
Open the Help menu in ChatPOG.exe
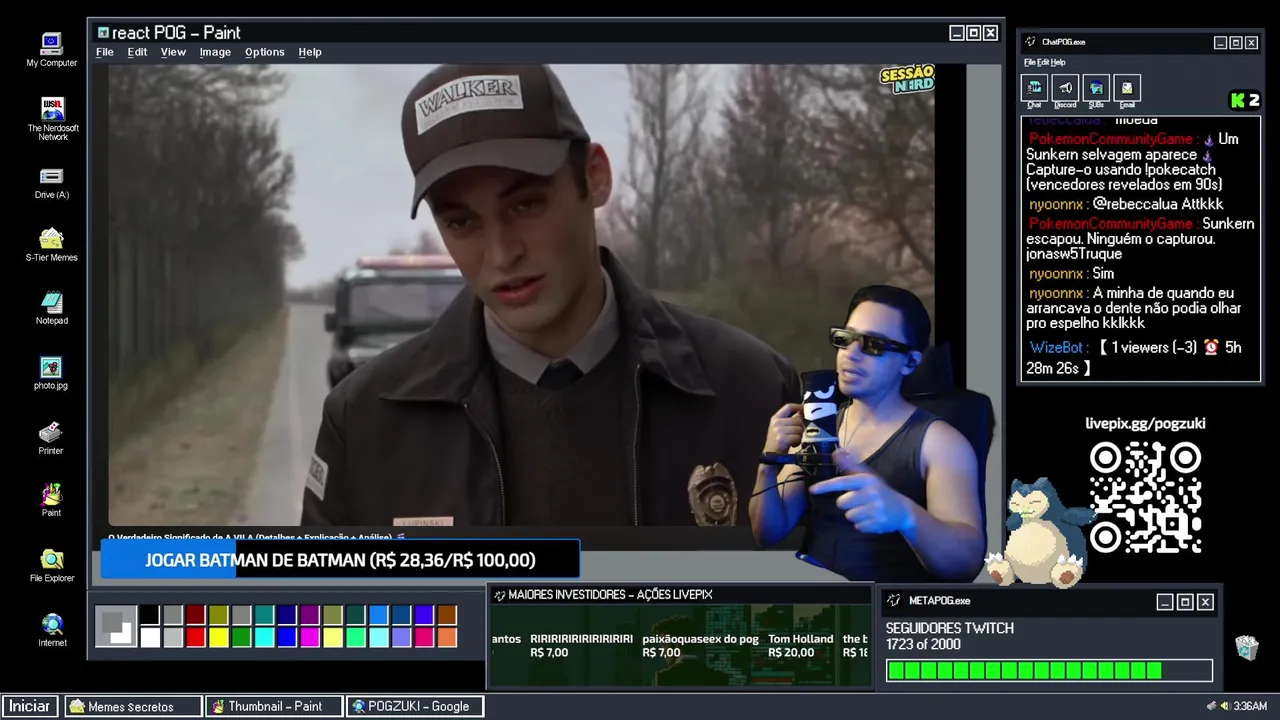coord(1058,62)
